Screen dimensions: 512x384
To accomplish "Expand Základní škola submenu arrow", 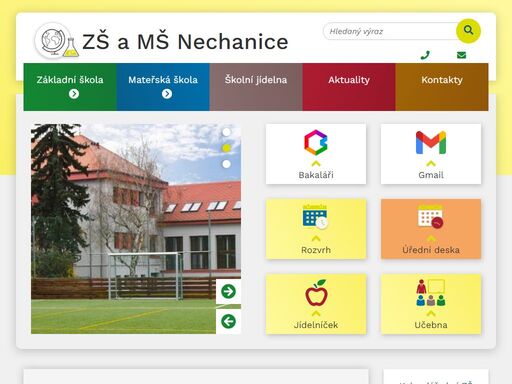I will 74,94.
